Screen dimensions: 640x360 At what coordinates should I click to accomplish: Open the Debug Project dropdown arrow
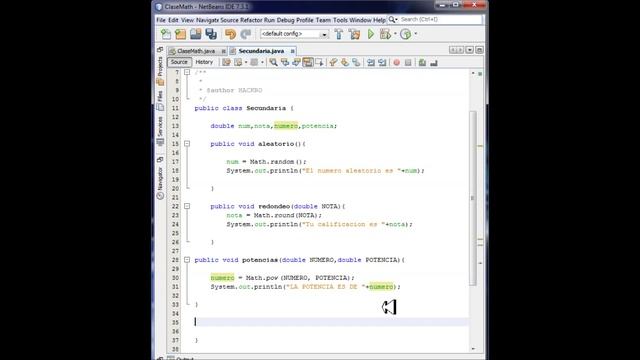(395, 34)
